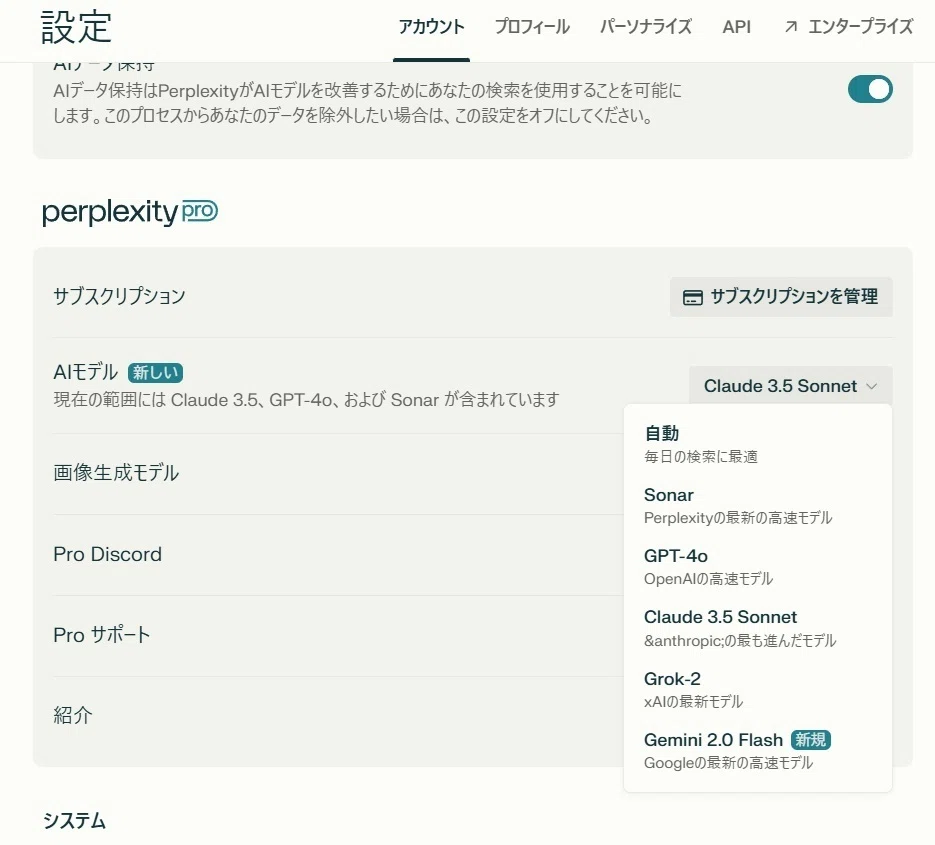935x845 pixels.
Task: Select 自動 from the model list
Action: [x=757, y=444]
